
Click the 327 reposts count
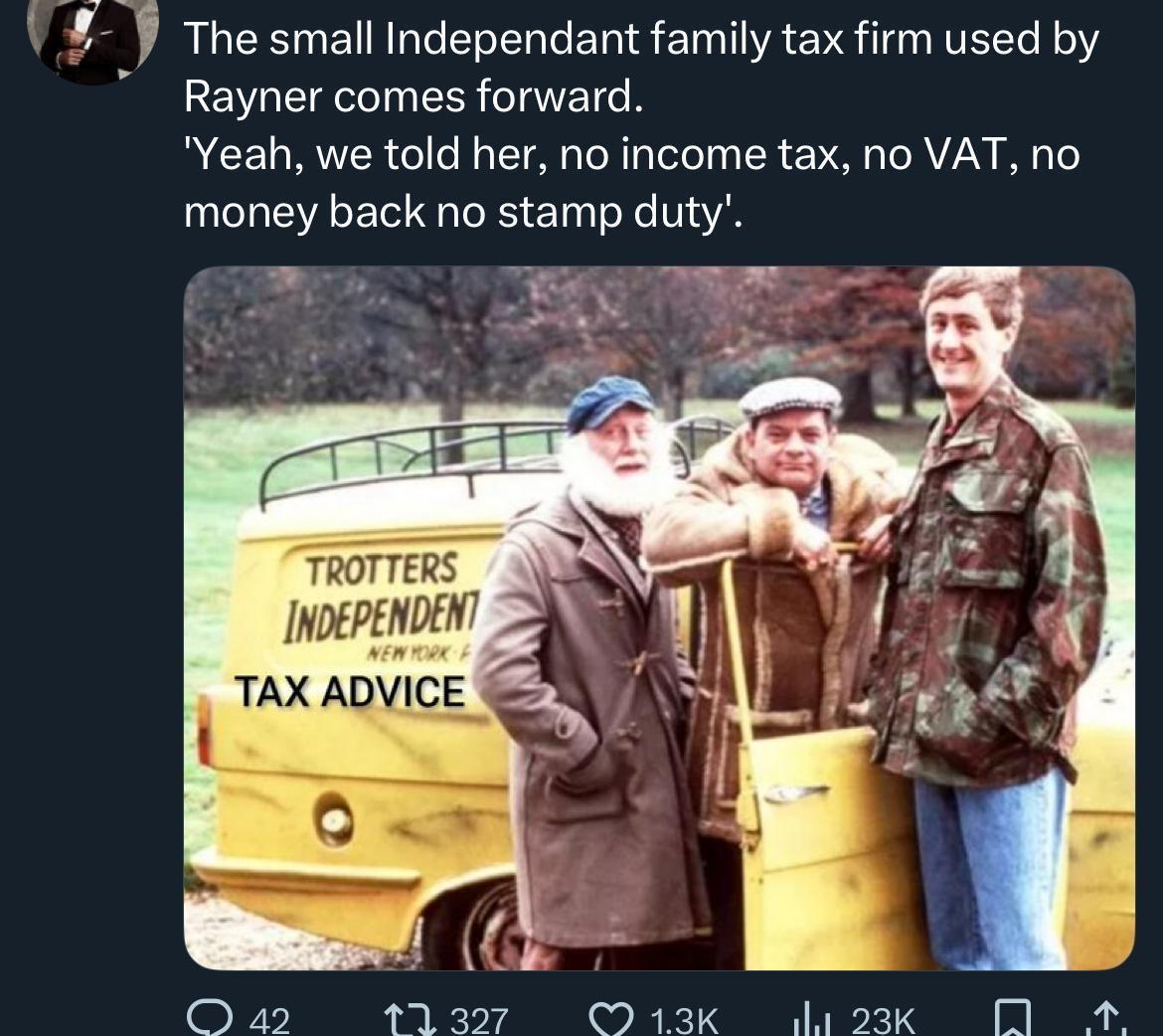[x=479, y=1021]
